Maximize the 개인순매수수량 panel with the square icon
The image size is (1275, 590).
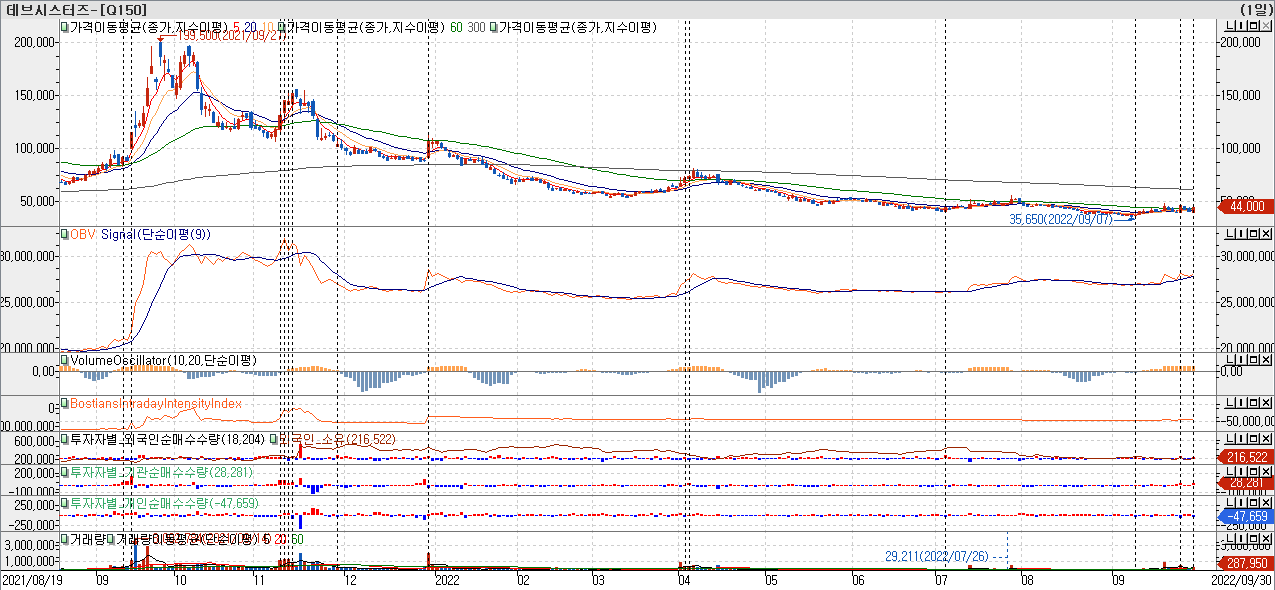click(1253, 502)
